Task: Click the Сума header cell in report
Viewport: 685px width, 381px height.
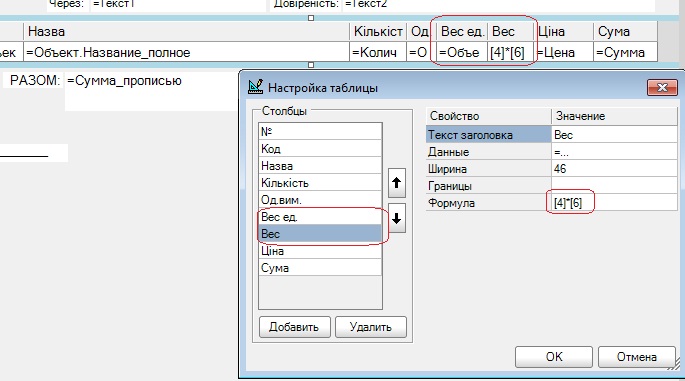Action: pos(626,31)
